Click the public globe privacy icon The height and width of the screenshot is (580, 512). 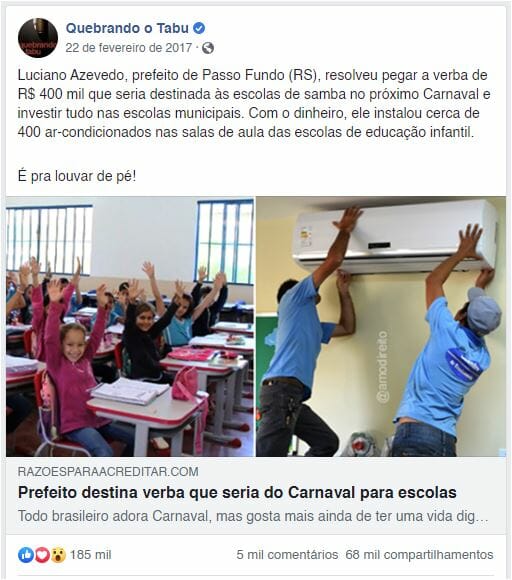coord(208,48)
